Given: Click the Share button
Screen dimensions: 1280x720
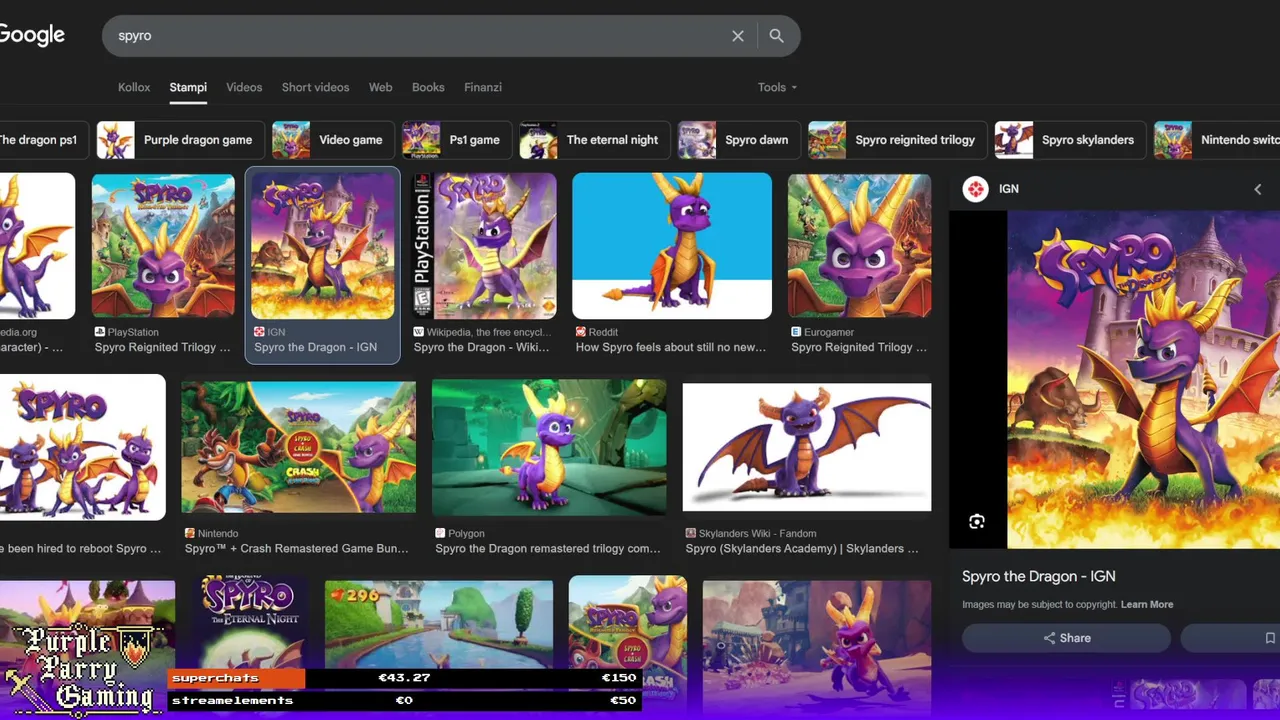Looking at the screenshot, I should [1066, 638].
